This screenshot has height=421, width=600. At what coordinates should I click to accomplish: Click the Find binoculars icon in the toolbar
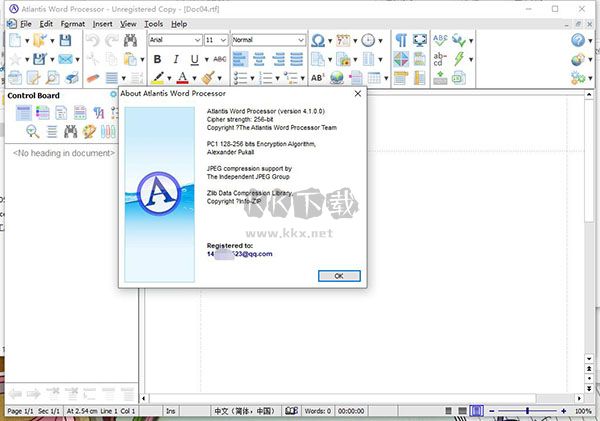pyautogui.click(x=131, y=40)
